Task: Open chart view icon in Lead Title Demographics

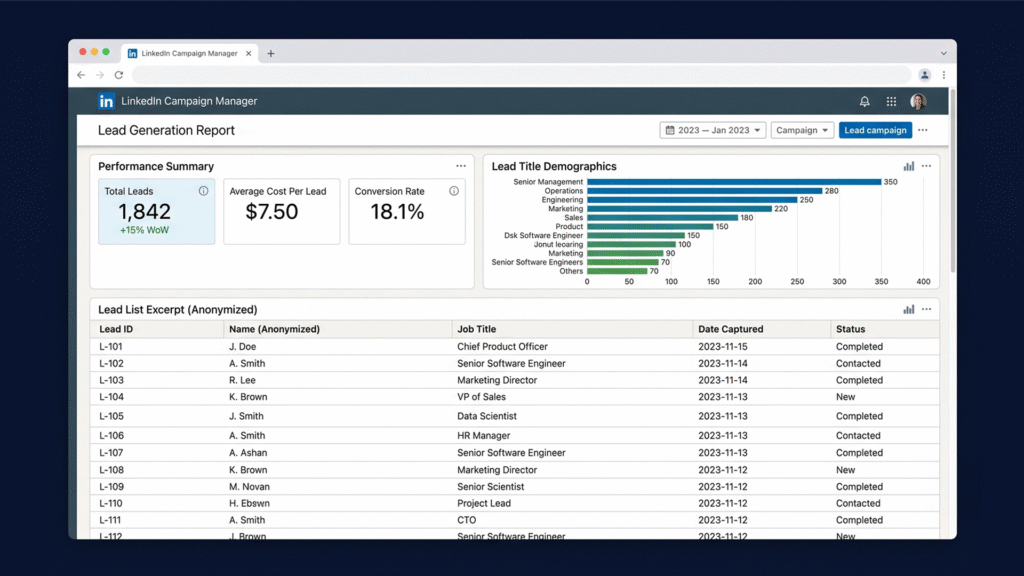Action: click(x=908, y=166)
